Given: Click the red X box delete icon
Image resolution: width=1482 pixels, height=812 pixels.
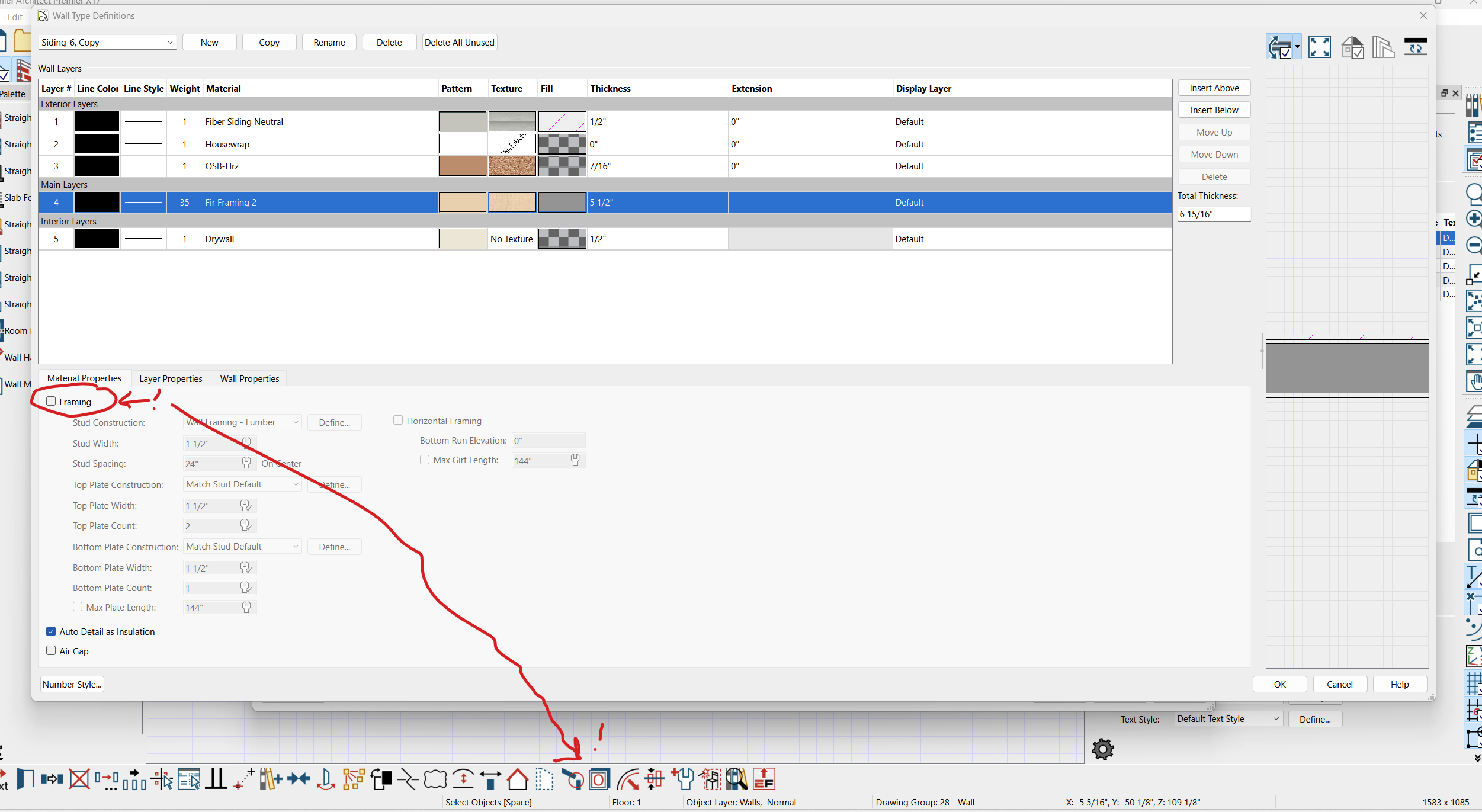Looking at the screenshot, I should (79, 779).
